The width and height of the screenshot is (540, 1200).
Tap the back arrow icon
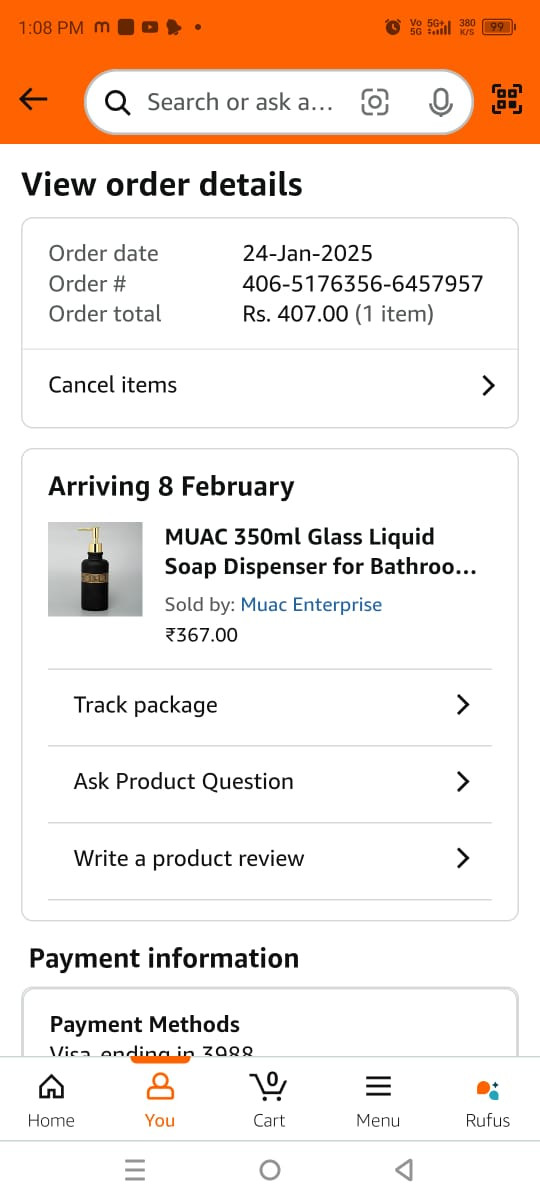point(33,99)
